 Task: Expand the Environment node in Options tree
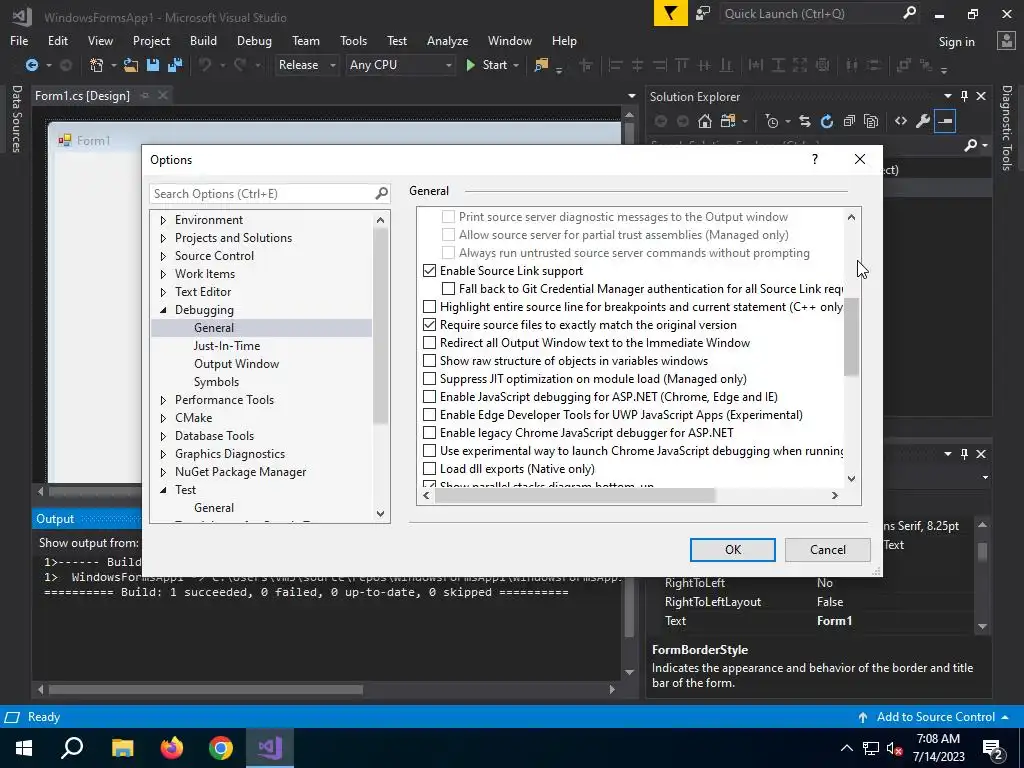(x=163, y=220)
